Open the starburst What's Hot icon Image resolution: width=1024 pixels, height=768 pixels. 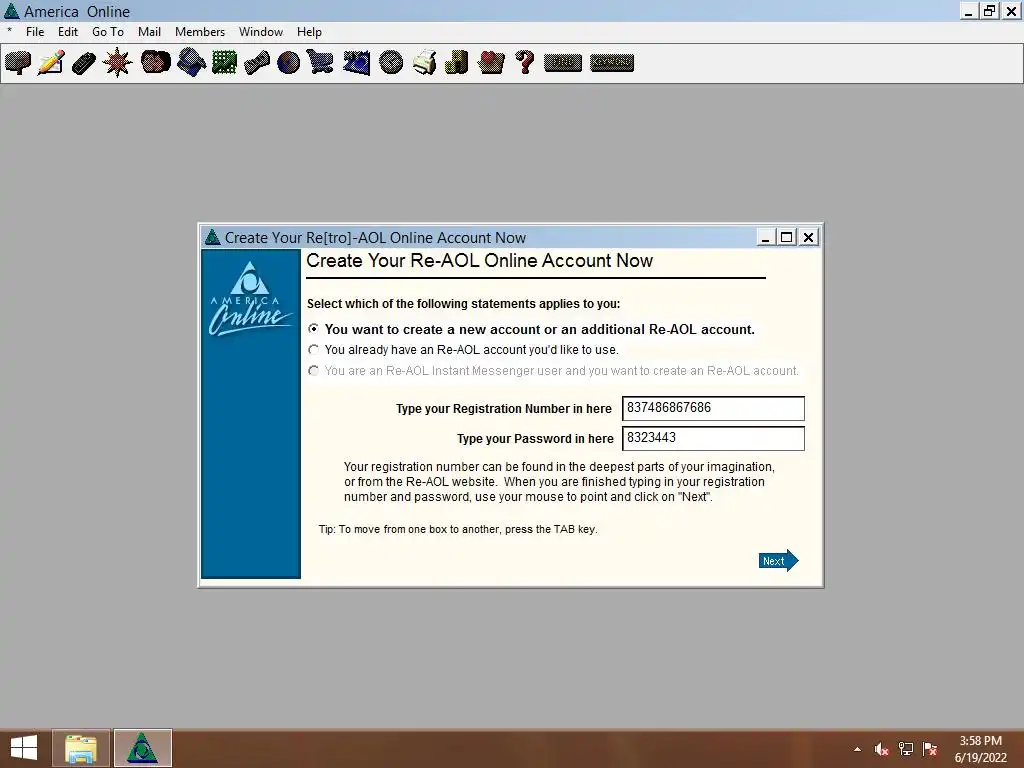click(118, 63)
